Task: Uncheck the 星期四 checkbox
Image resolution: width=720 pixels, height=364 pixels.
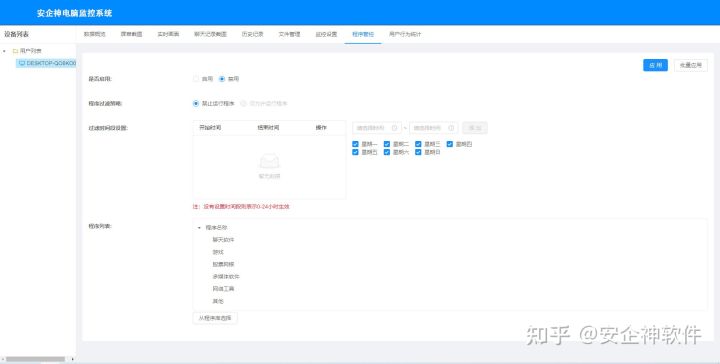Action: 450,144
